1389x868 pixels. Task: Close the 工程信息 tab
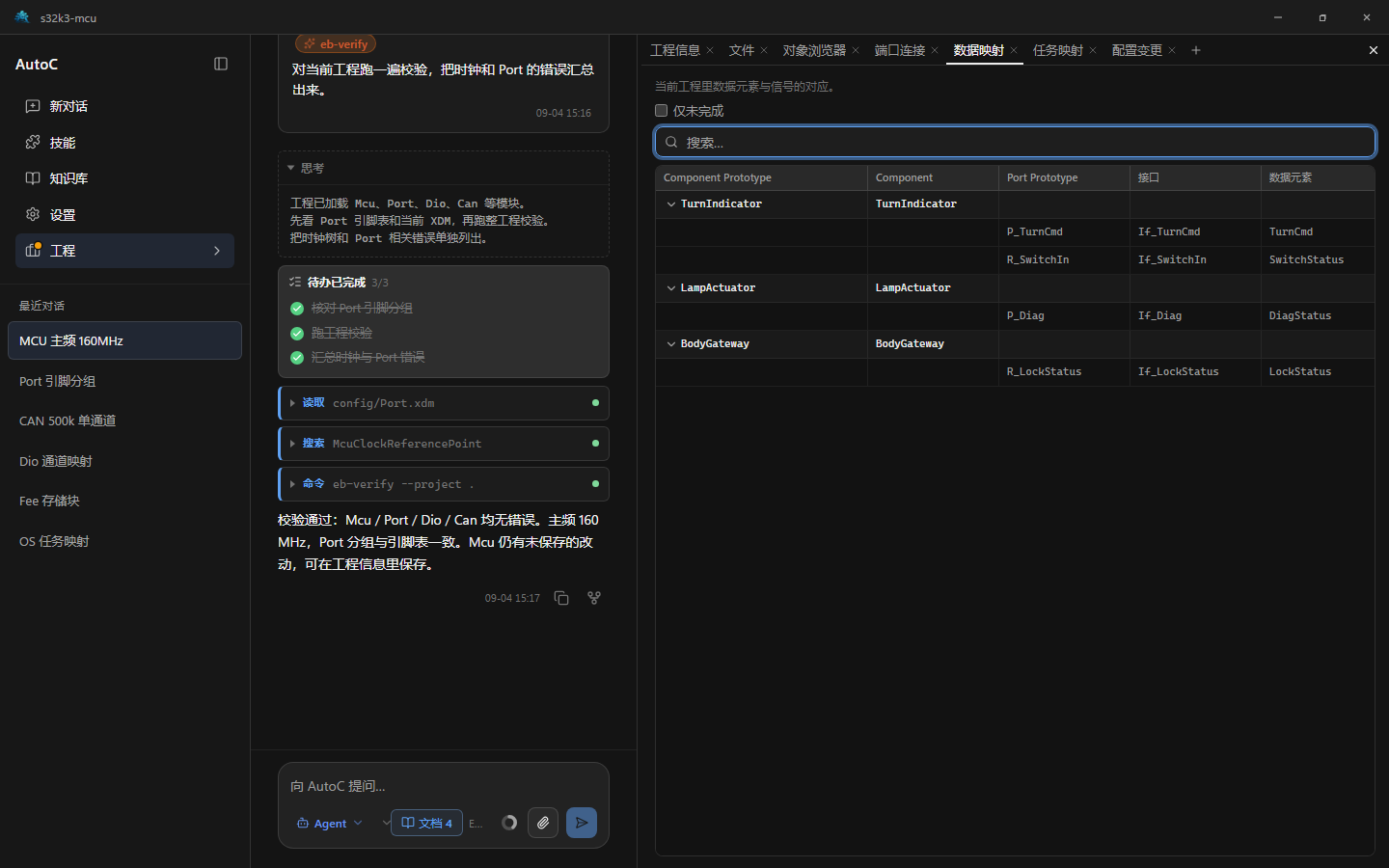[x=710, y=50]
